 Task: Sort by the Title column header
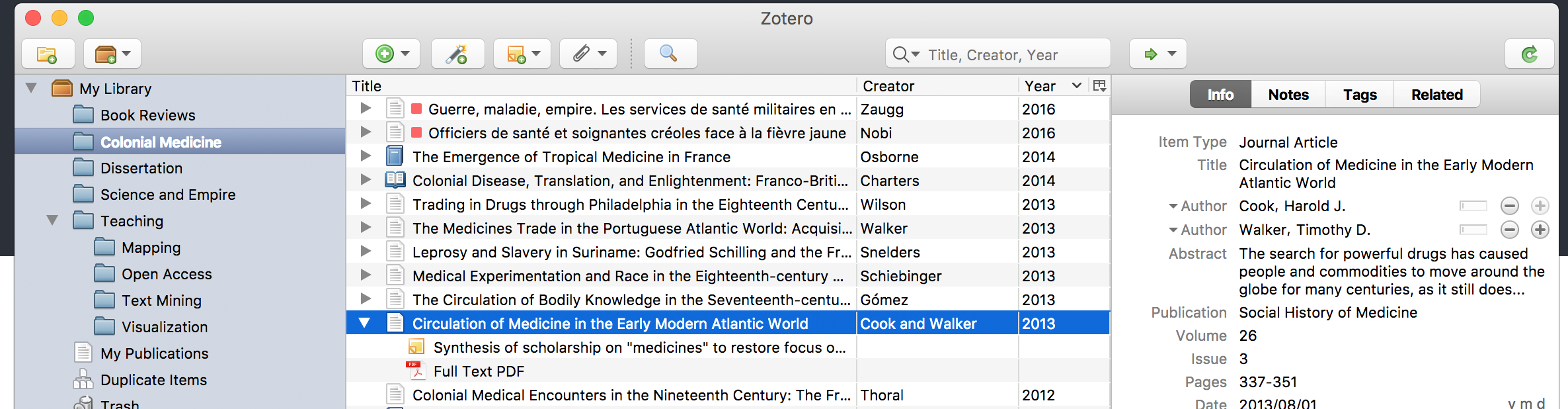click(x=602, y=86)
